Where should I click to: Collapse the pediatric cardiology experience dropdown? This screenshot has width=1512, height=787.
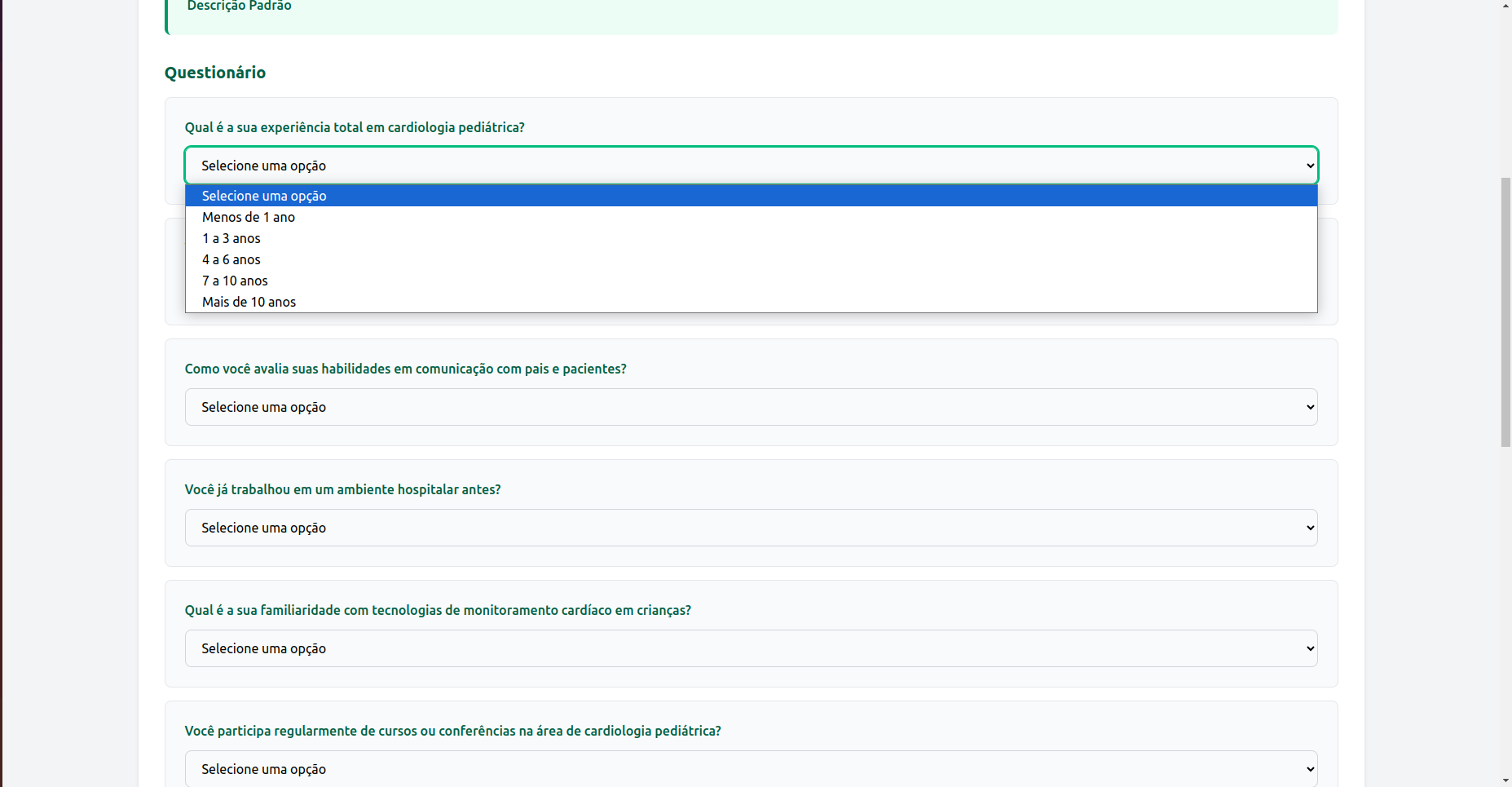click(x=750, y=166)
